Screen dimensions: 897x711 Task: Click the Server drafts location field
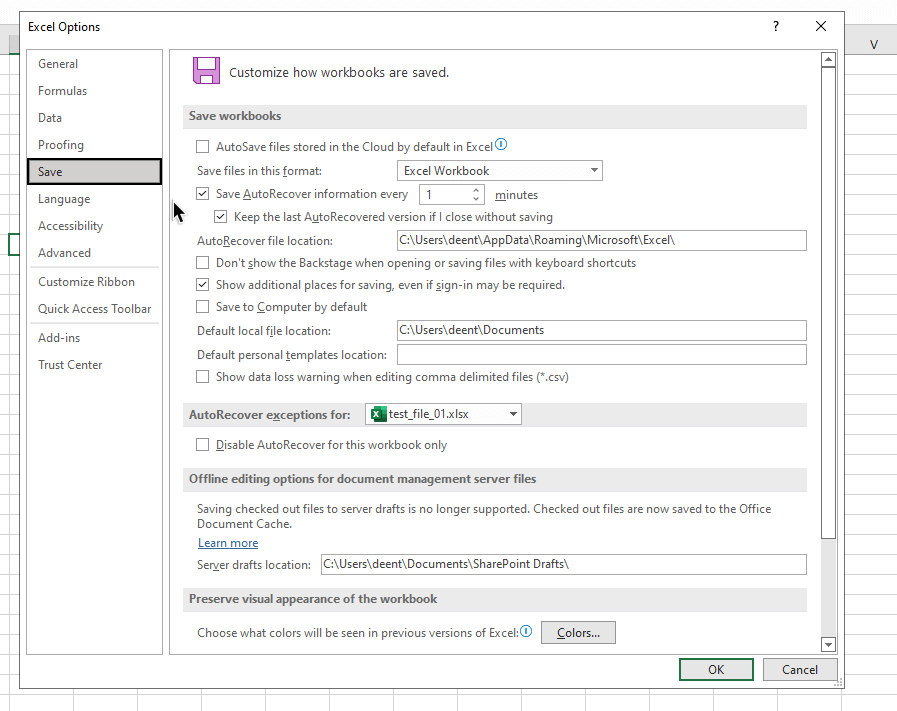click(563, 565)
